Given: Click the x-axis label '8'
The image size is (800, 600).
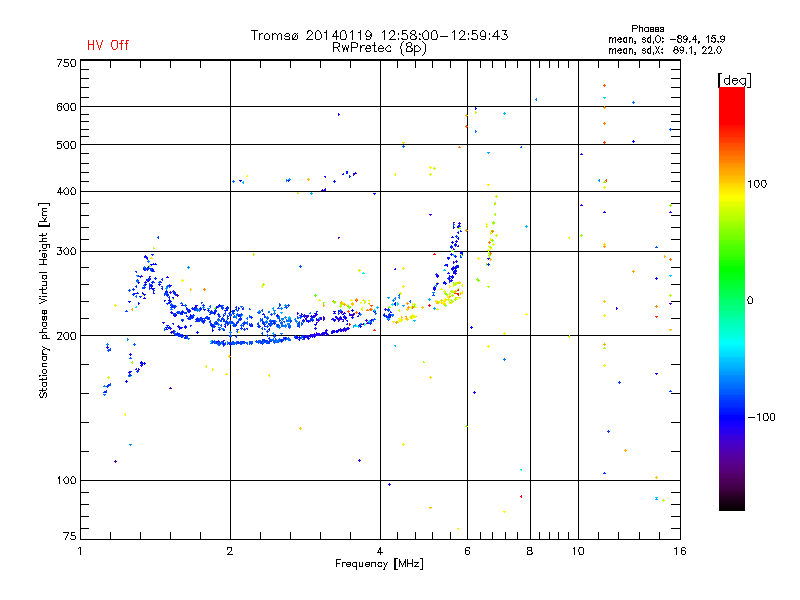Looking at the screenshot, I should click(530, 551).
